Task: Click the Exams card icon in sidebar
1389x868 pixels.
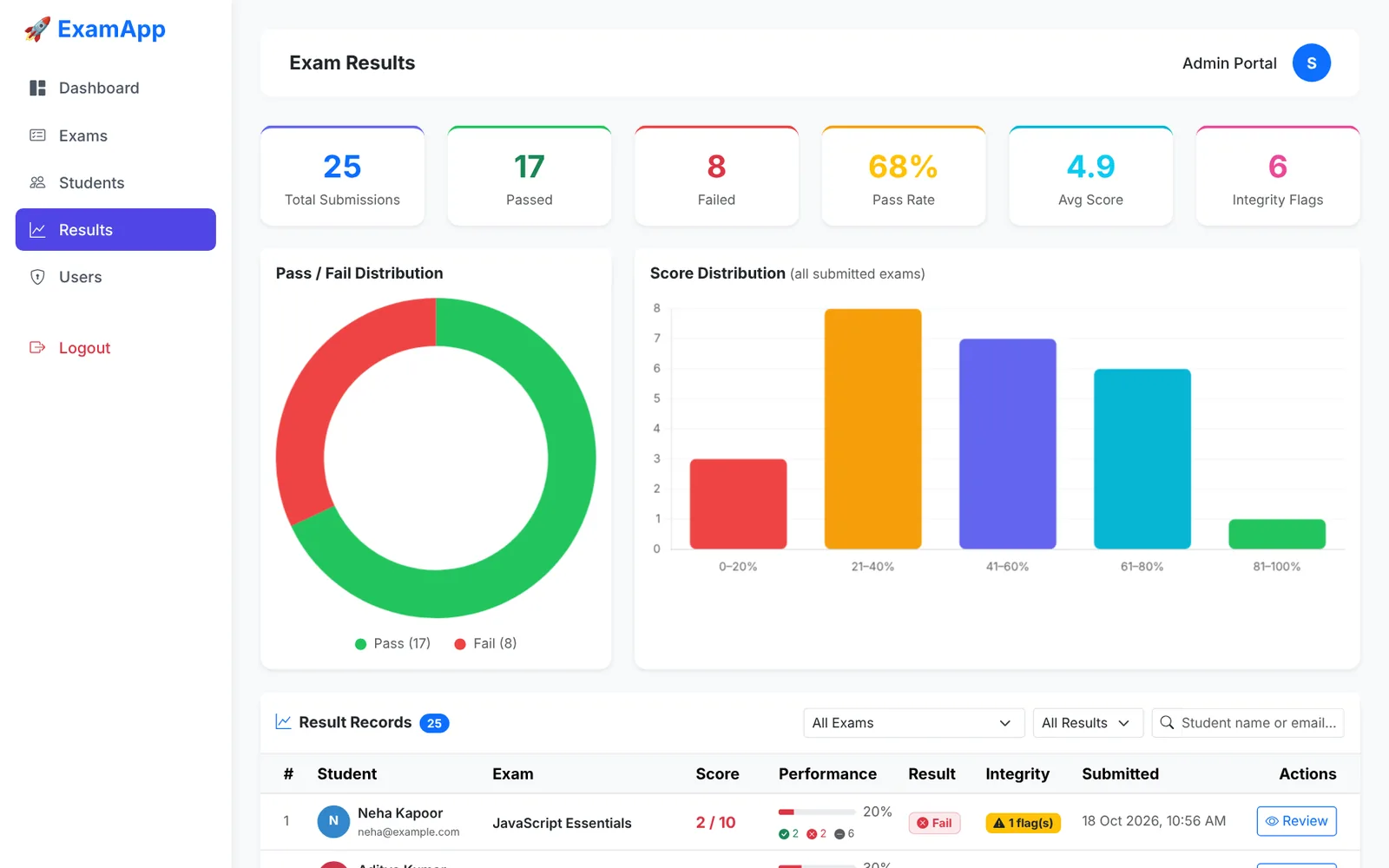Action: click(x=37, y=135)
